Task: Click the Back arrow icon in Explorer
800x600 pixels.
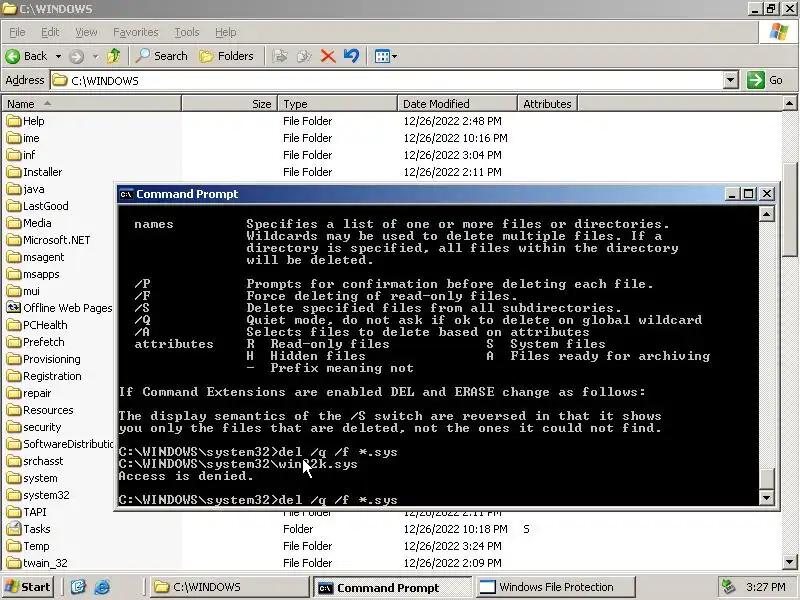Action: click(13, 56)
